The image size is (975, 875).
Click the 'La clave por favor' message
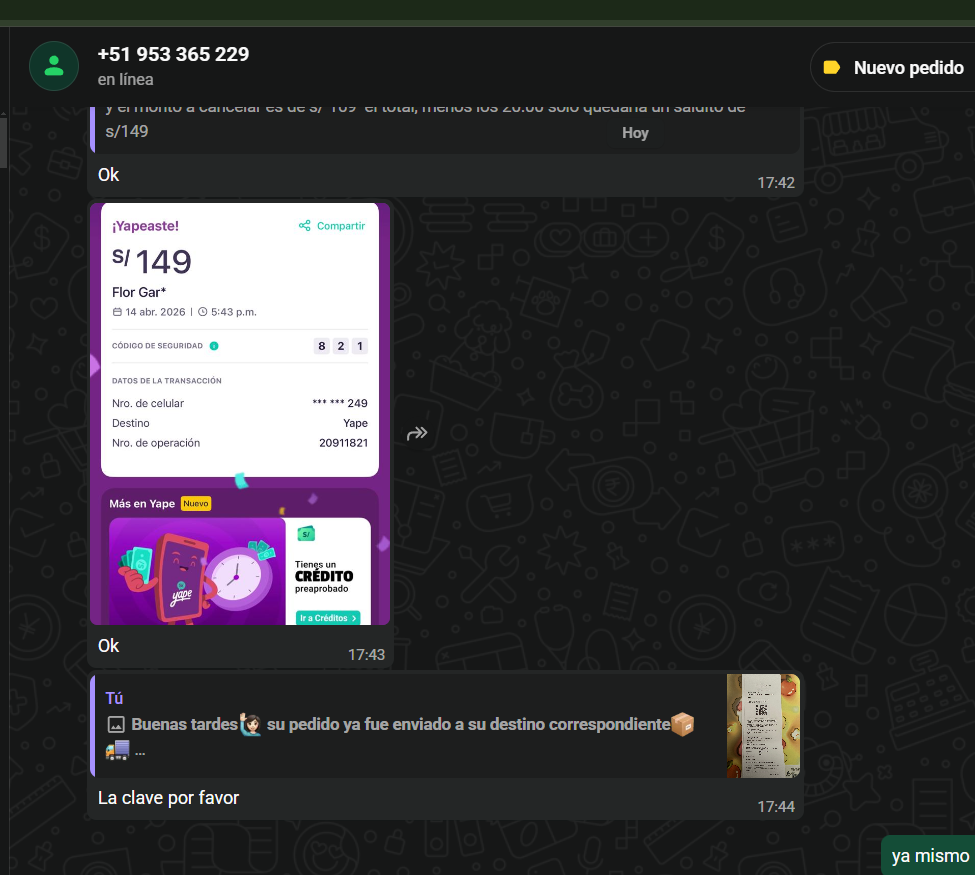168,798
